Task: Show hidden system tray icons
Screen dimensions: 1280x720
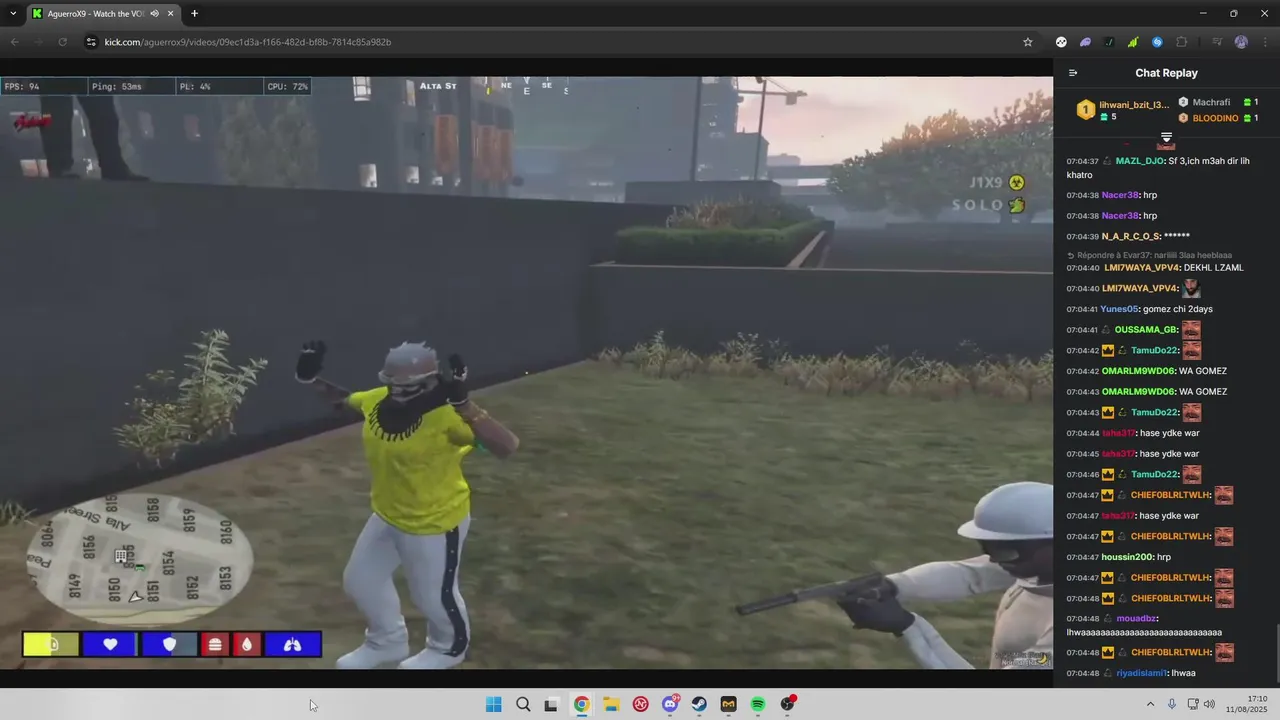Action: [1150, 704]
